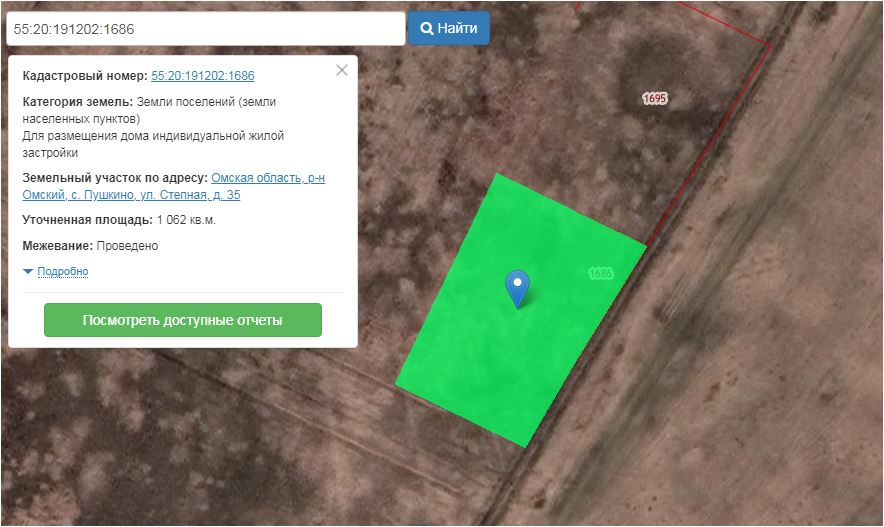Close the parcel info popup

[x=342, y=70]
